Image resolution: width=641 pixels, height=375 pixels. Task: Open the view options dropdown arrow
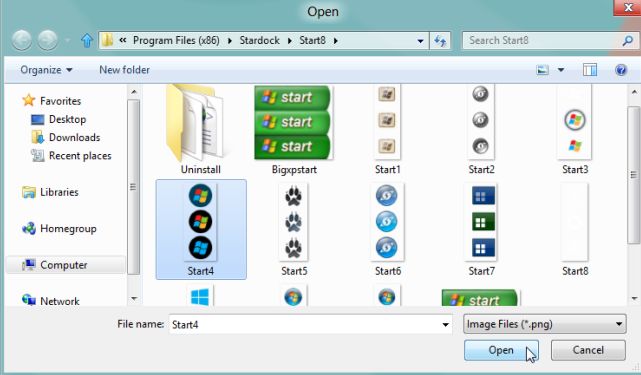pyautogui.click(x=561, y=70)
